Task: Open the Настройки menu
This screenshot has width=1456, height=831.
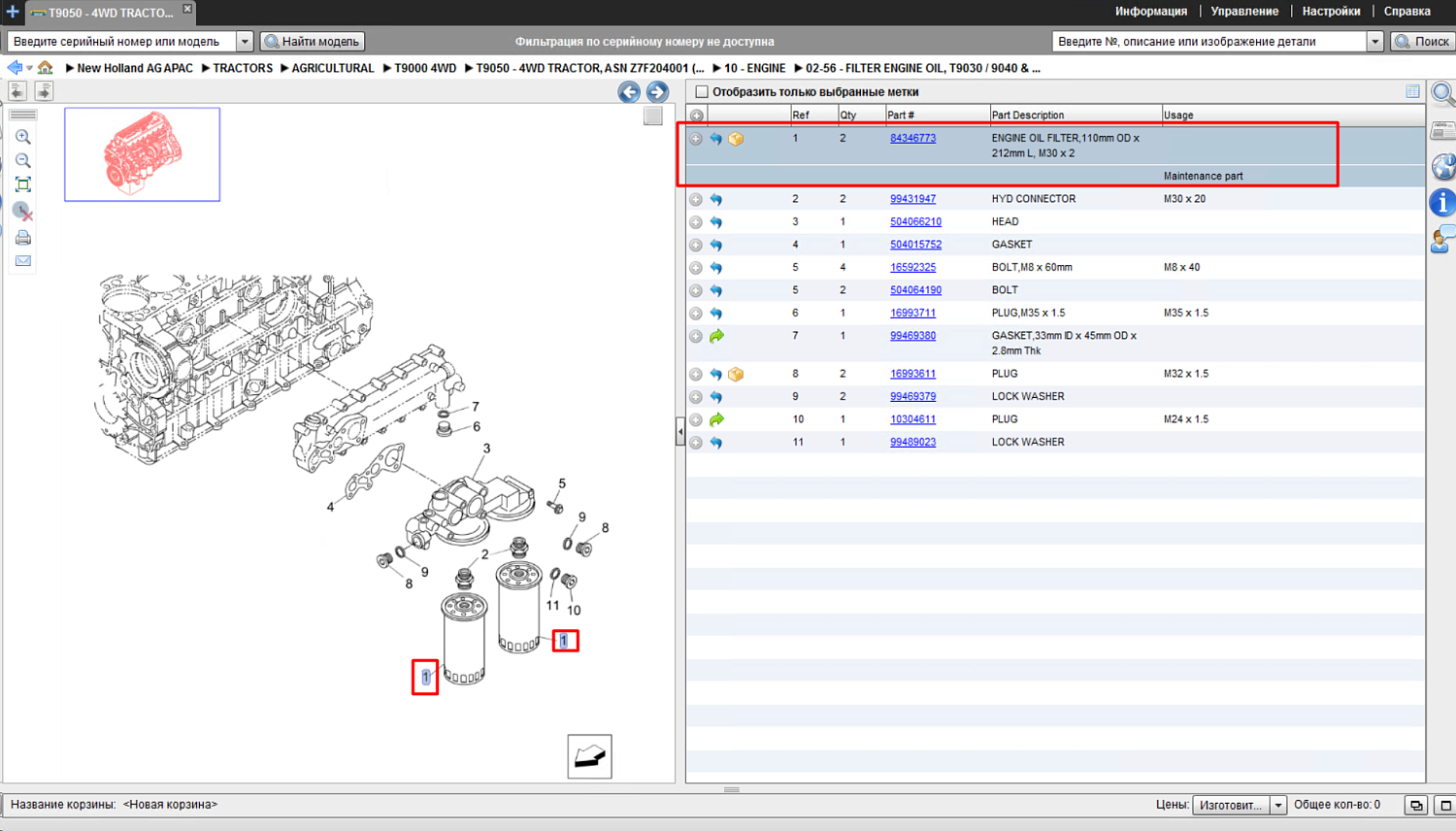Action: 1331,12
